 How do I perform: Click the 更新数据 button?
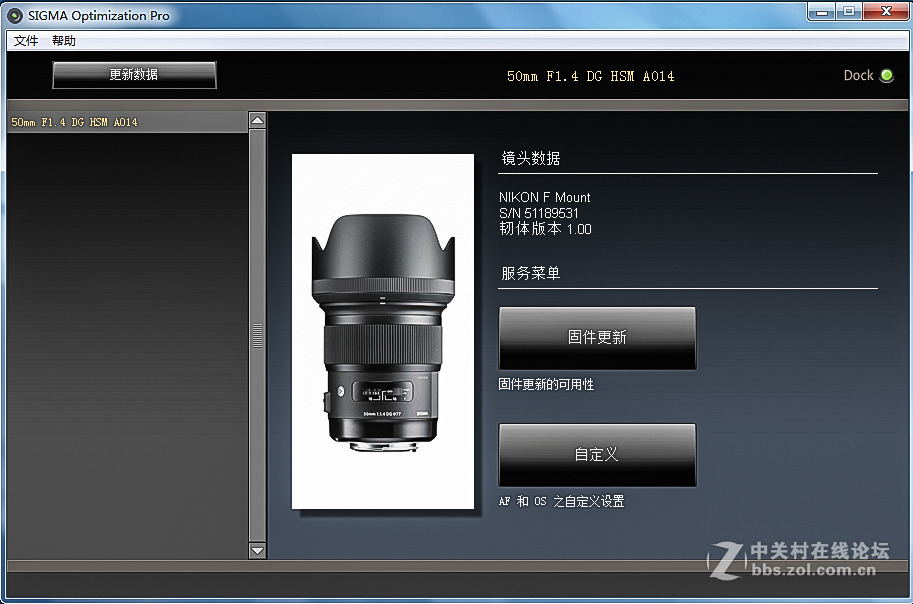click(x=136, y=75)
